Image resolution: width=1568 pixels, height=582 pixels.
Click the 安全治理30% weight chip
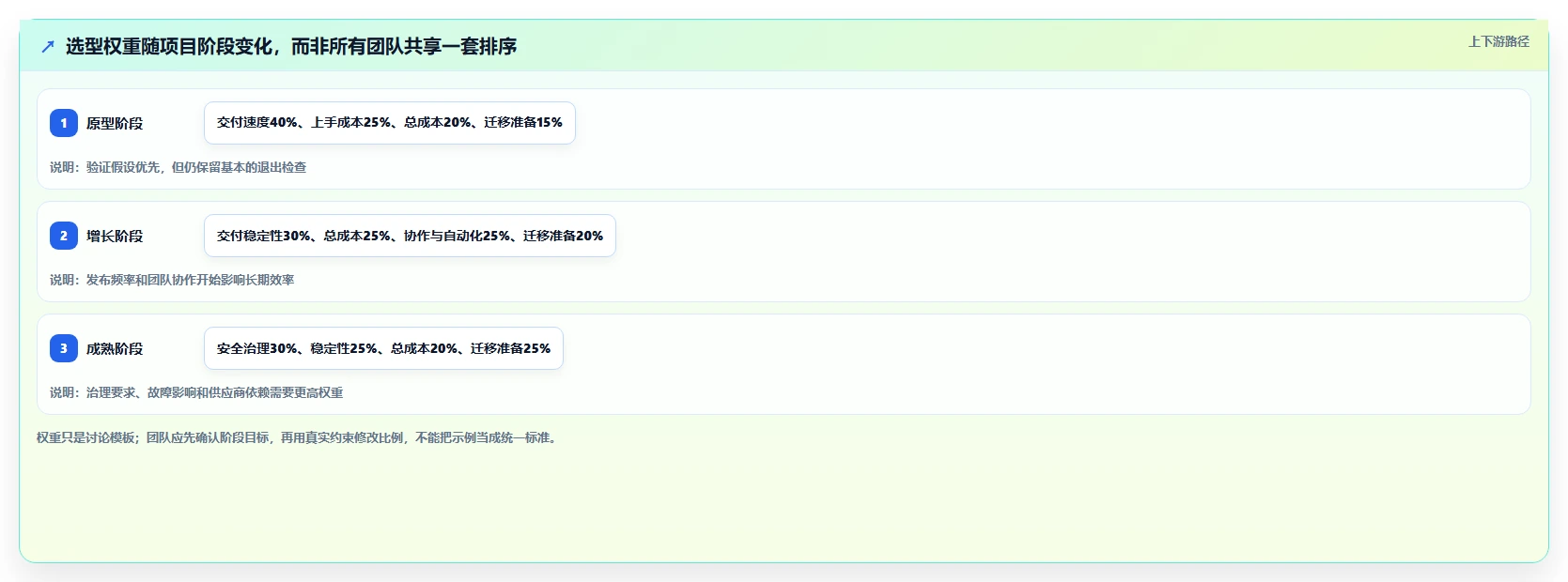pos(383,348)
